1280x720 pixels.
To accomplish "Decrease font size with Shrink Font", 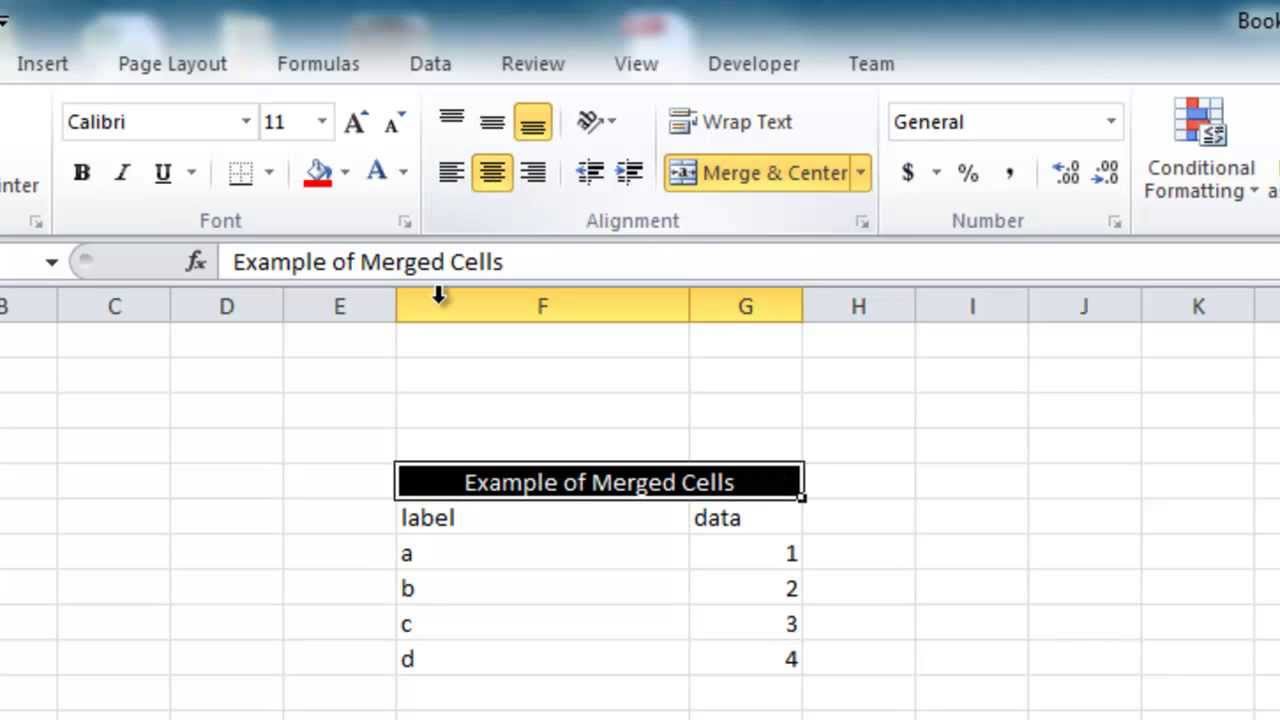I will [x=394, y=122].
